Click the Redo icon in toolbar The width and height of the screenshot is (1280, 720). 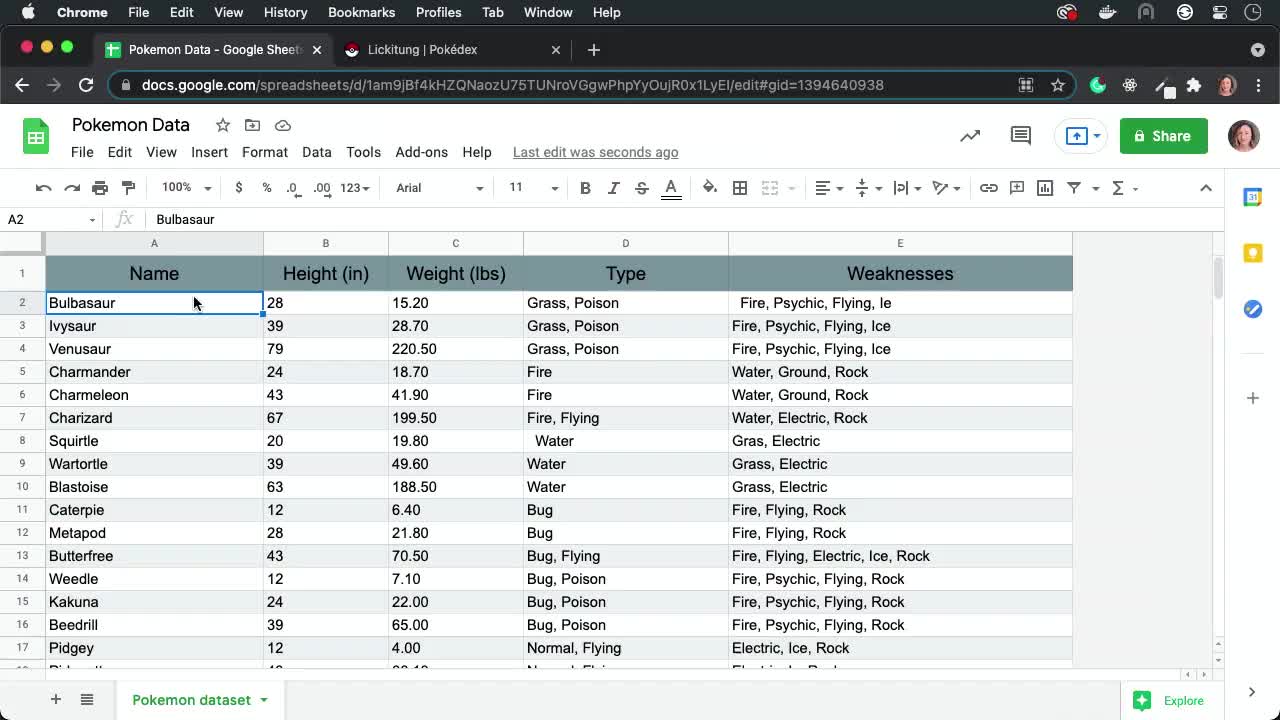pos(72,188)
